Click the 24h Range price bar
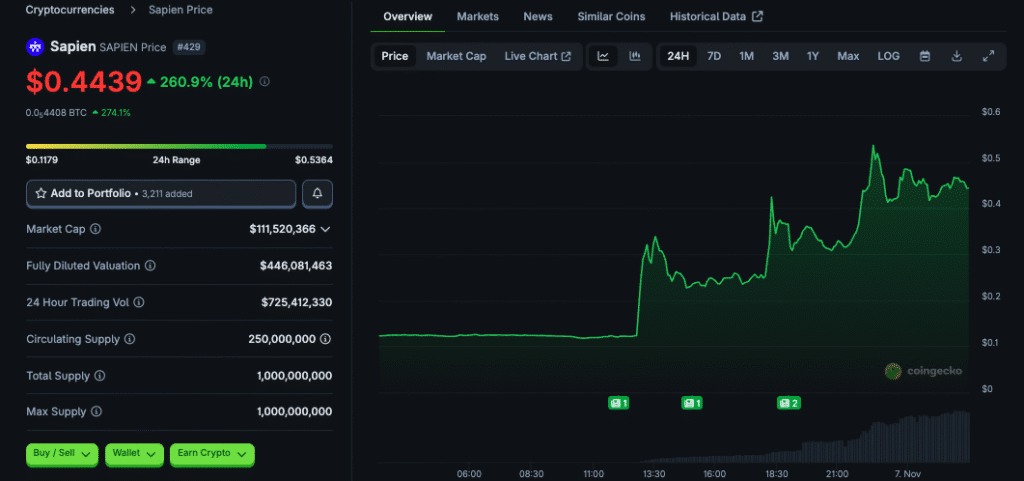Viewport: 1024px width, 481px height. [179, 146]
